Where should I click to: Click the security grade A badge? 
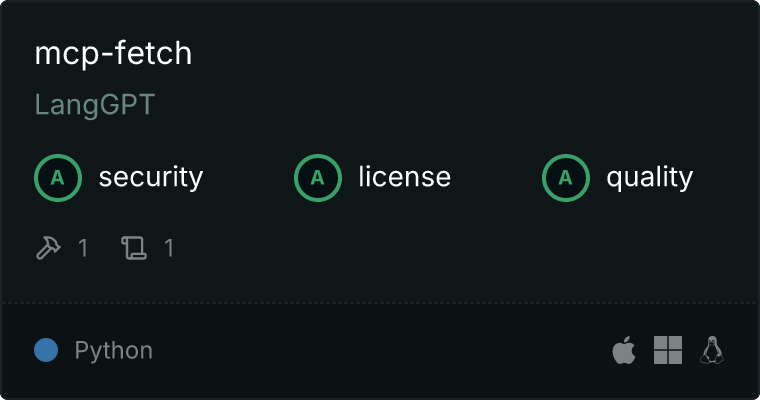[58, 177]
